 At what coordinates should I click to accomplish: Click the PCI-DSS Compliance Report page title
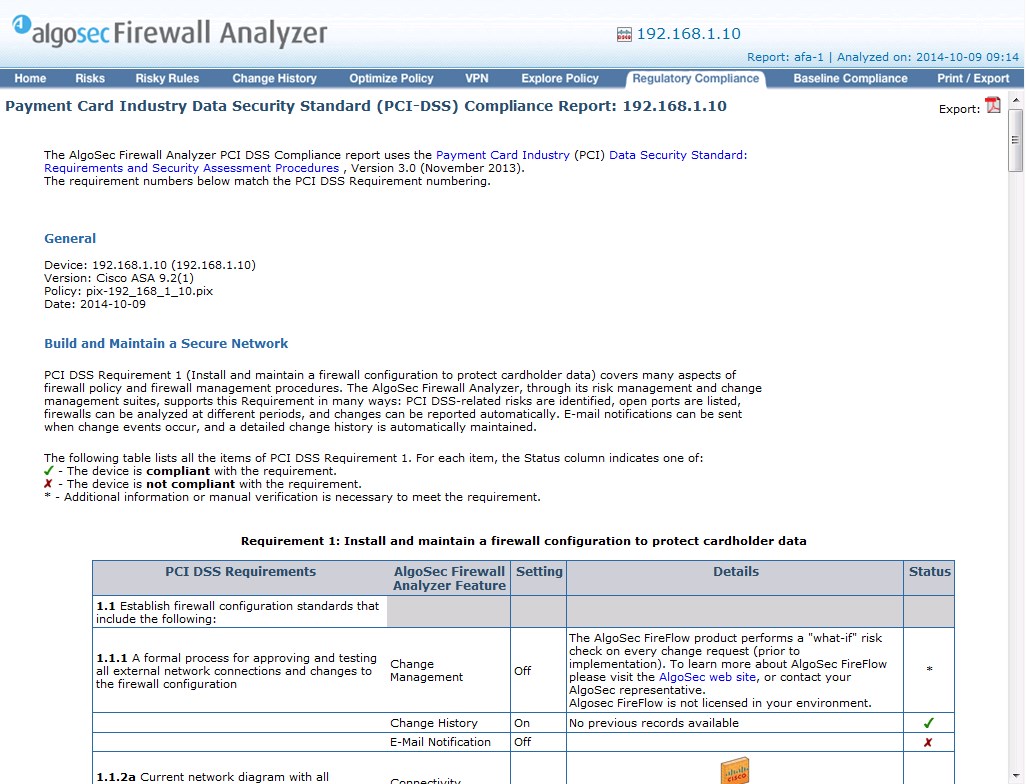(366, 106)
